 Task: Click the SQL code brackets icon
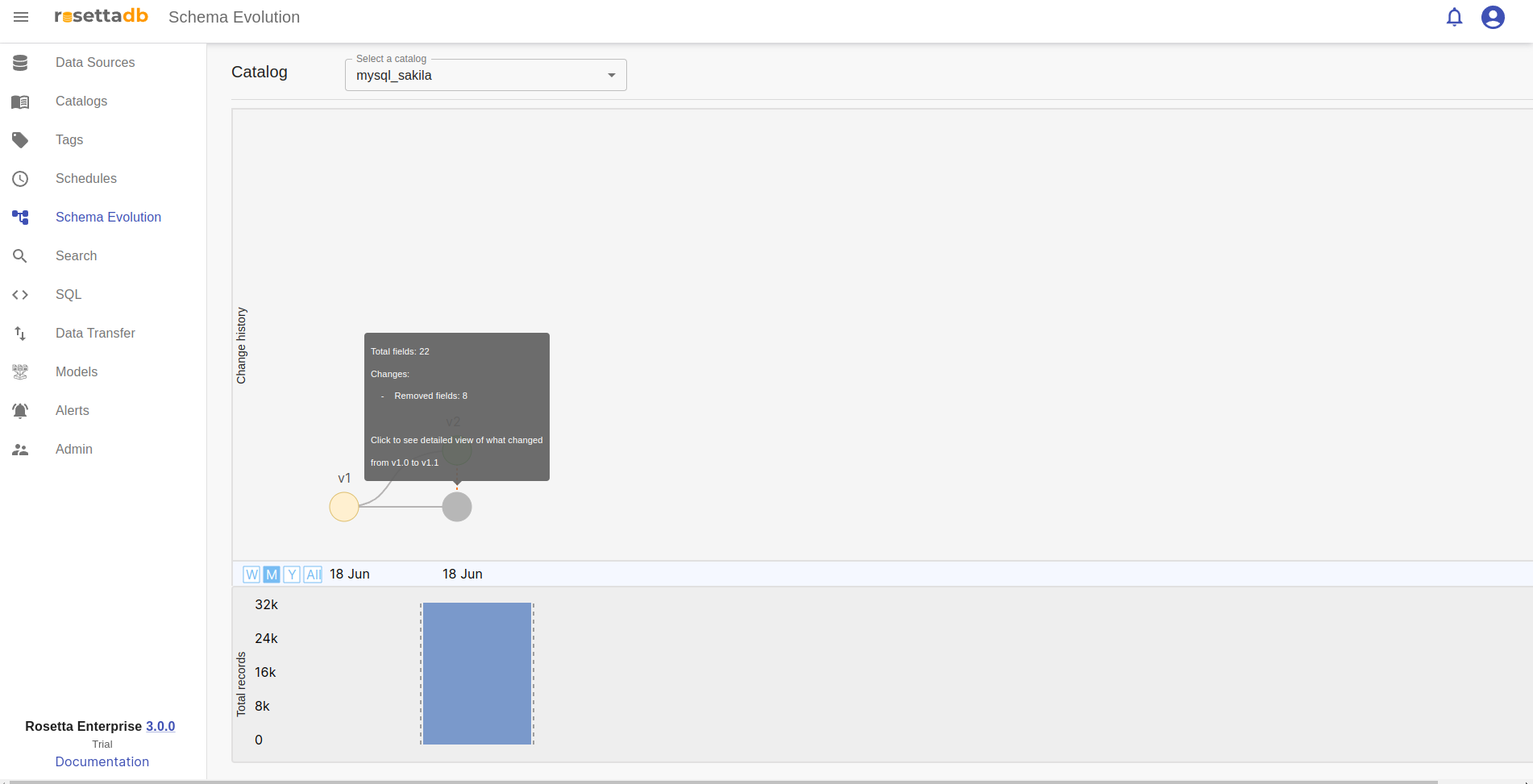[x=20, y=295]
